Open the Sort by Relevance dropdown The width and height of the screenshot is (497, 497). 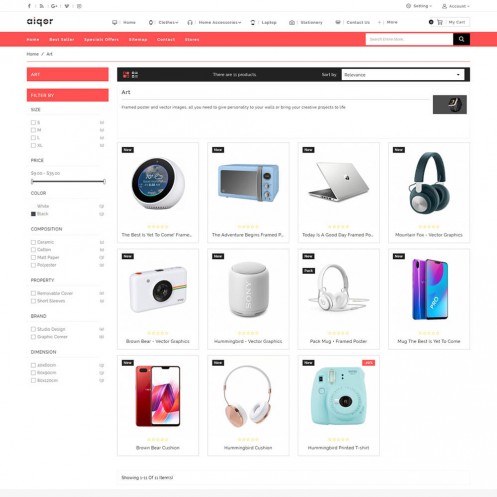tap(403, 75)
